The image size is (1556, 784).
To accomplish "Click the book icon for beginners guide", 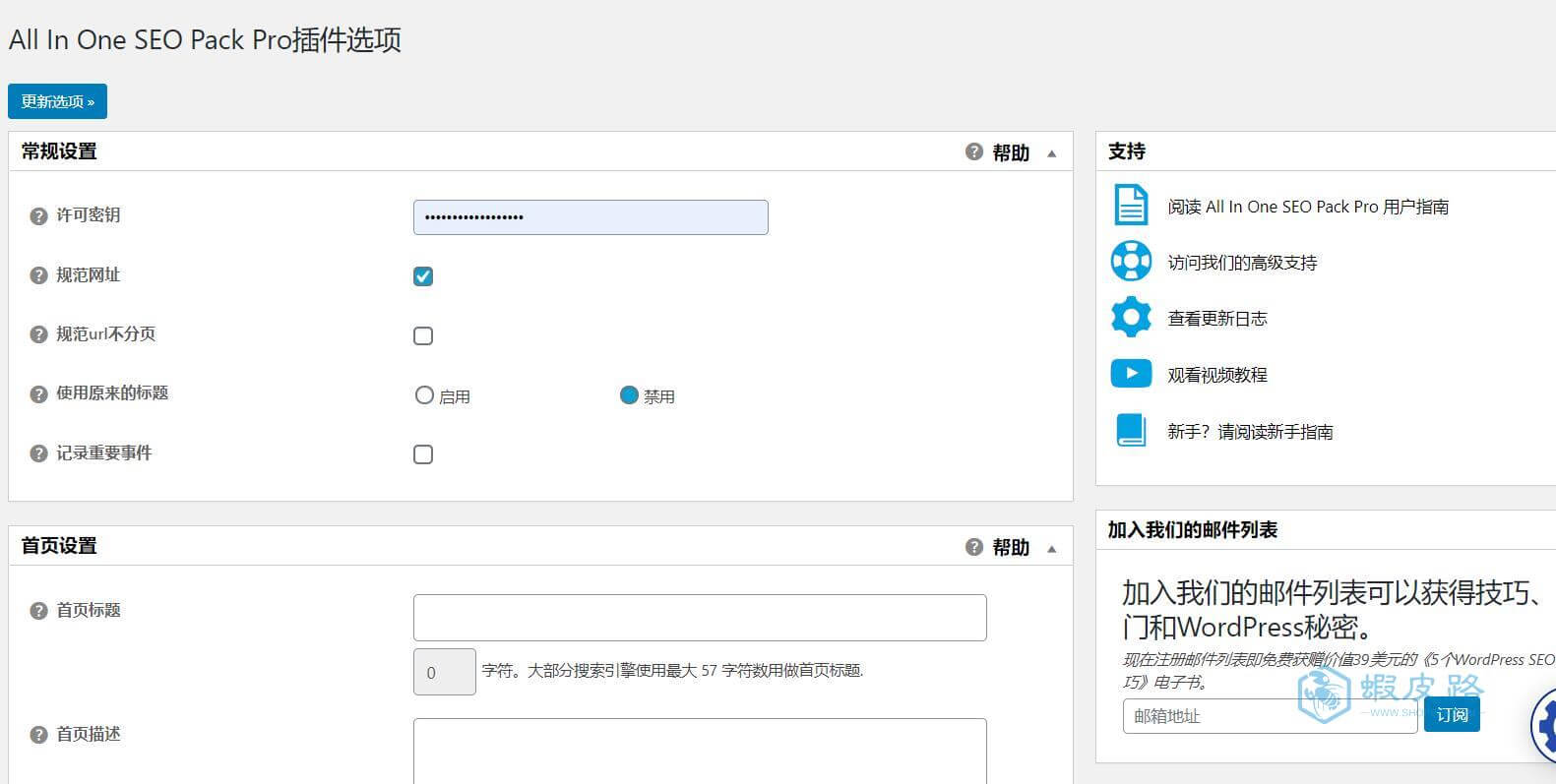I will point(1131,430).
